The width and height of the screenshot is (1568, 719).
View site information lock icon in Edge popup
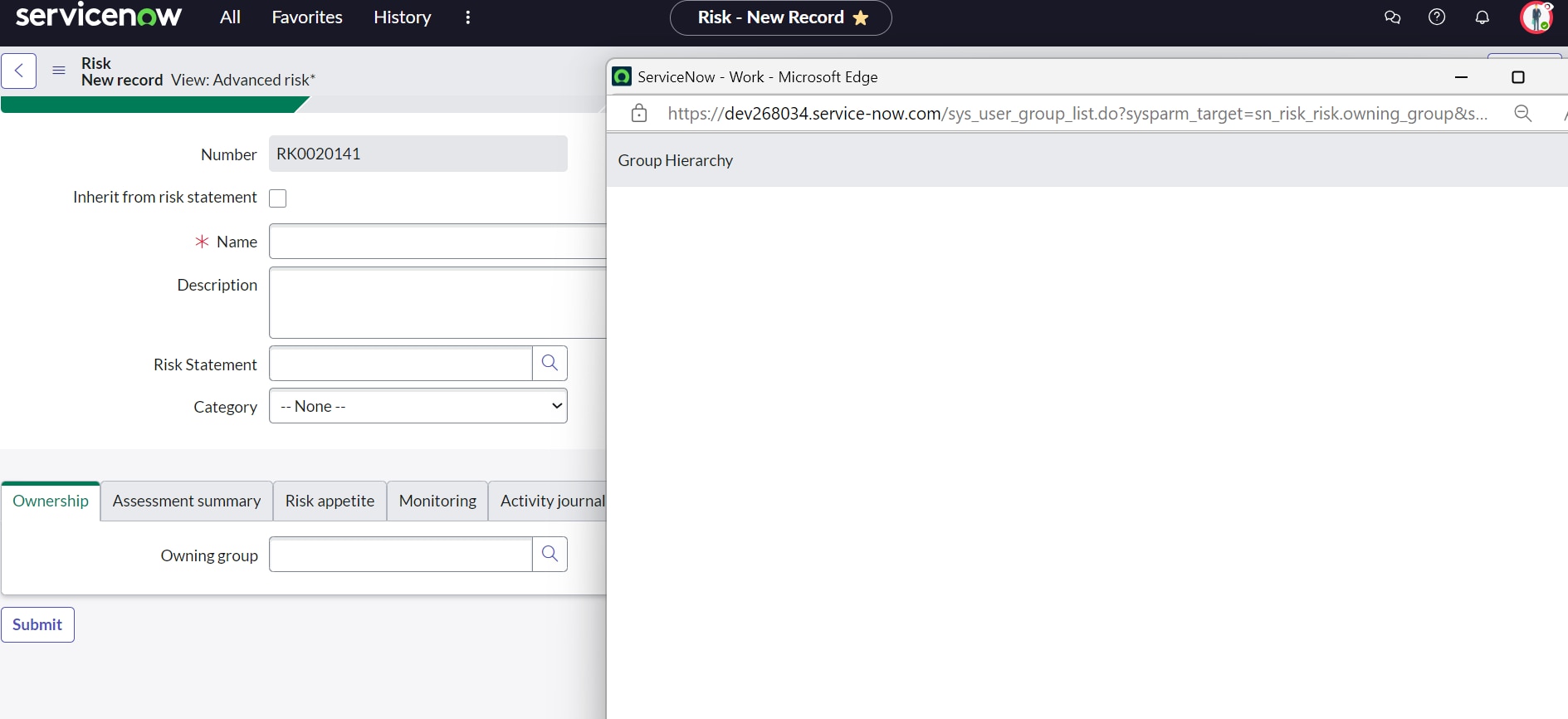[x=639, y=114]
